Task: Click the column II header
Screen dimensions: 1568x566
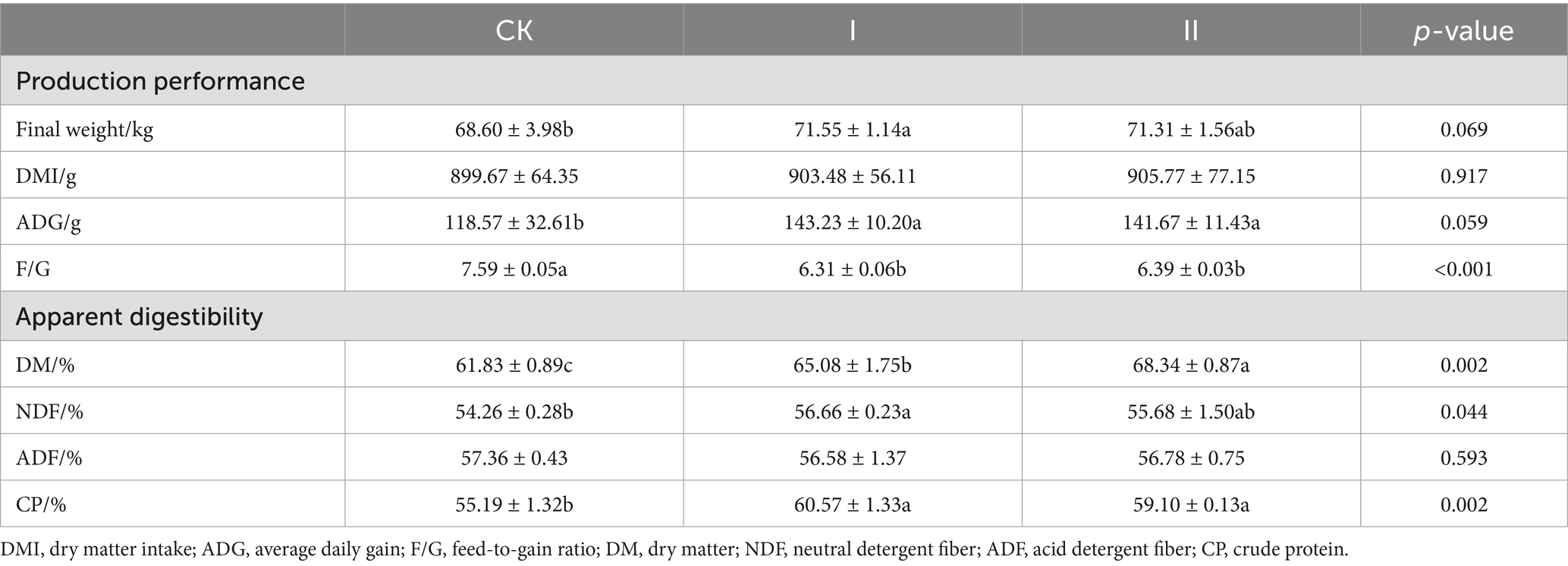Action: [1191, 30]
